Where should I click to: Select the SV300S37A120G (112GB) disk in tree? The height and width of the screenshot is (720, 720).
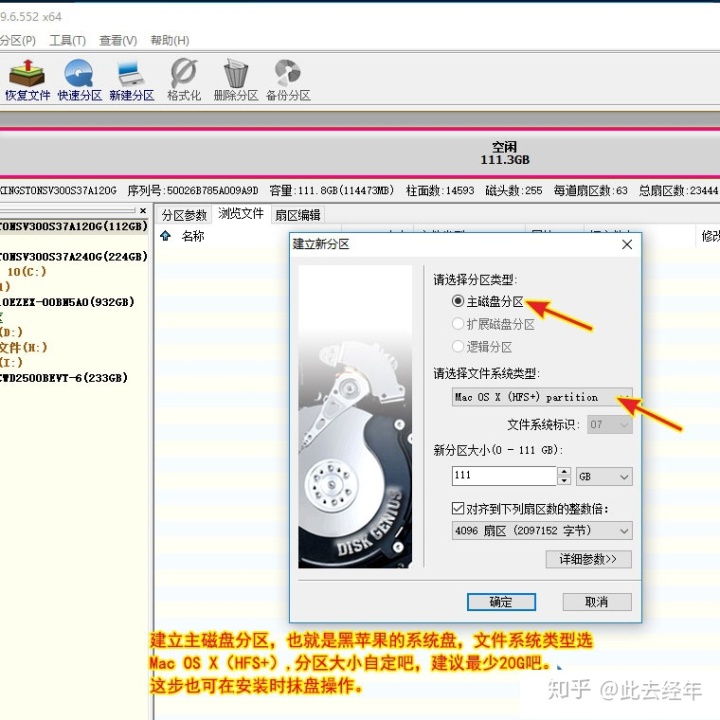(x=73, y=226)
